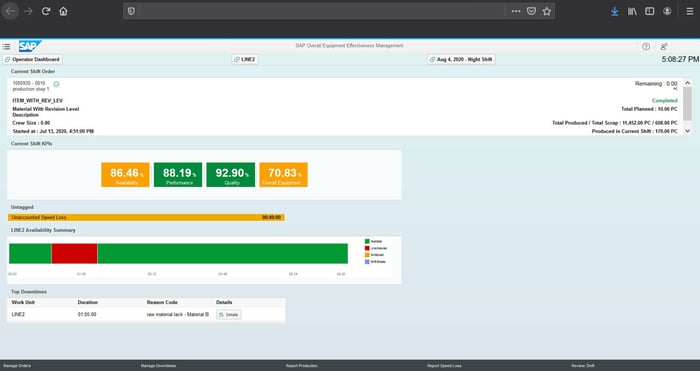Go to the browser home page
Screen dimensions: 700x371
pyautogui.click(x=63, y=11)
